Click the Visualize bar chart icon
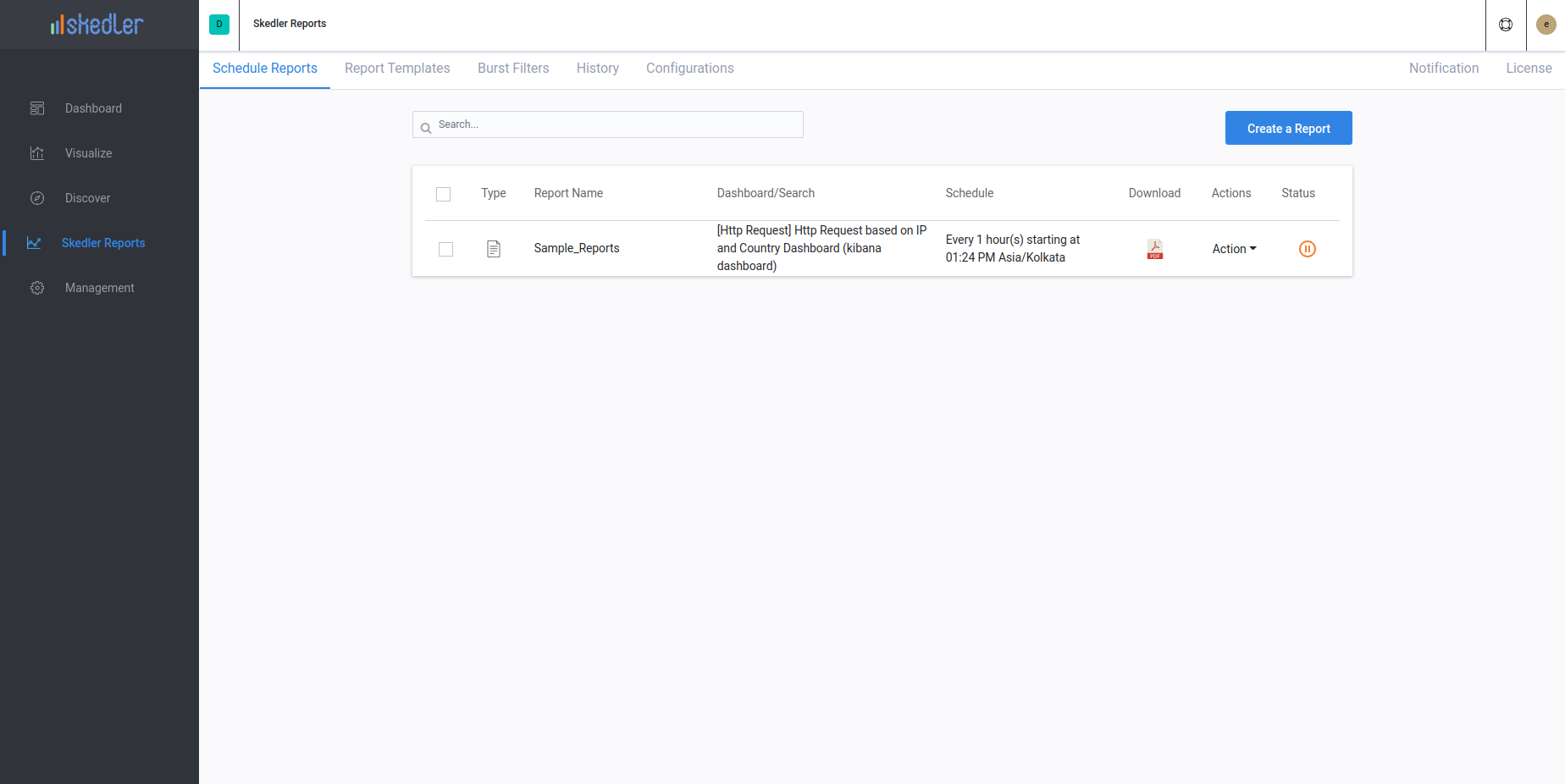Screen dimensions: 1565x784 (37, 153)
